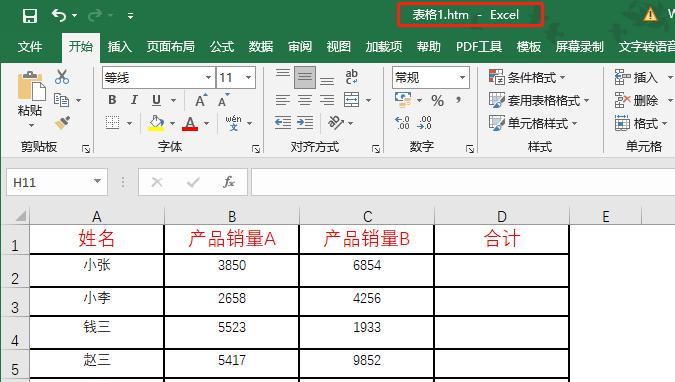Image resolution: width=675 pixels, height=382 pixels.
Task: Open the 模板 tab
Action: pos(529,47)
